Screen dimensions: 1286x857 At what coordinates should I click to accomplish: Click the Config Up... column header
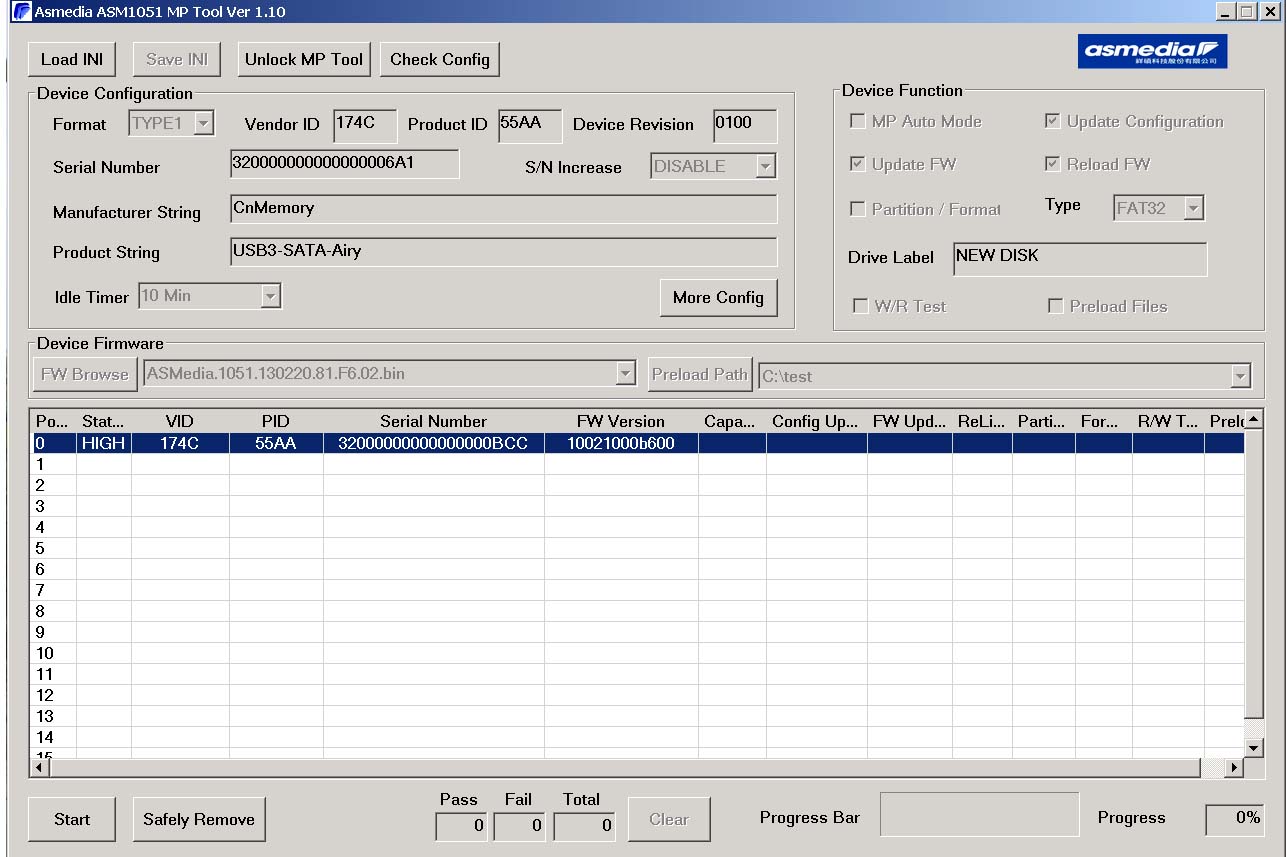click(x=816, y=421)
